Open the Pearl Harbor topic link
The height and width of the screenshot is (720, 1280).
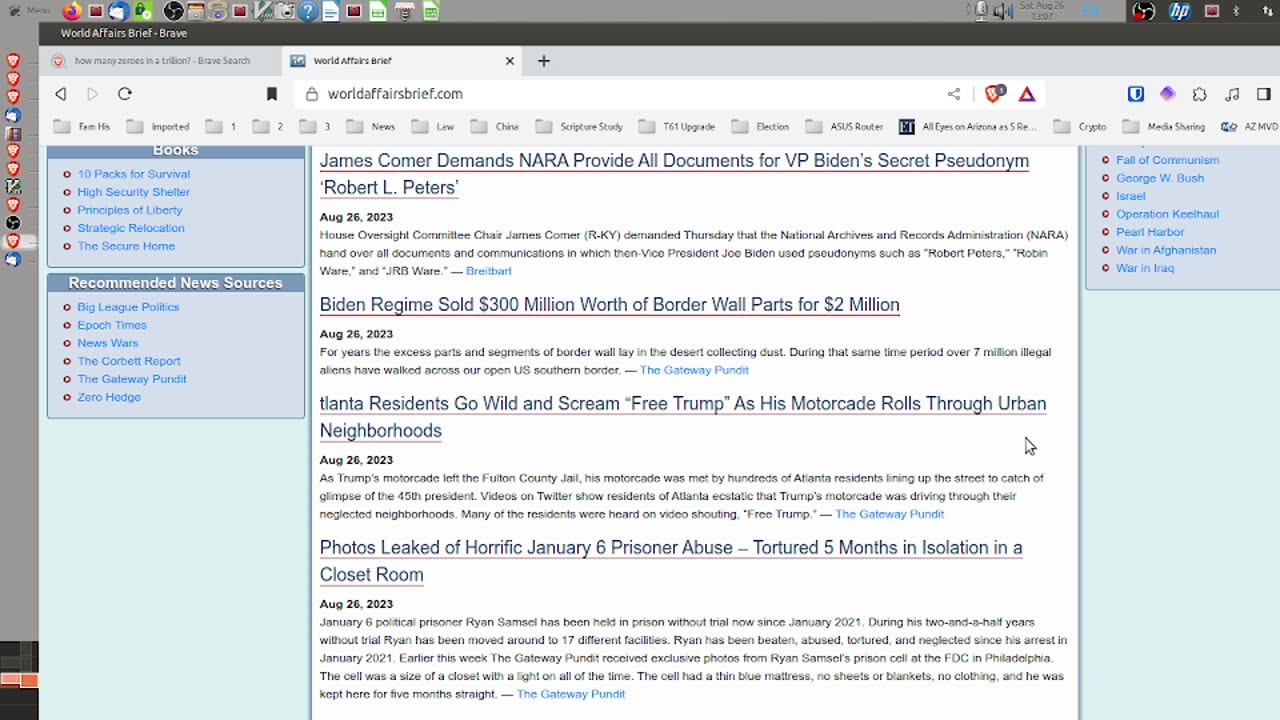coord(1150,232)
